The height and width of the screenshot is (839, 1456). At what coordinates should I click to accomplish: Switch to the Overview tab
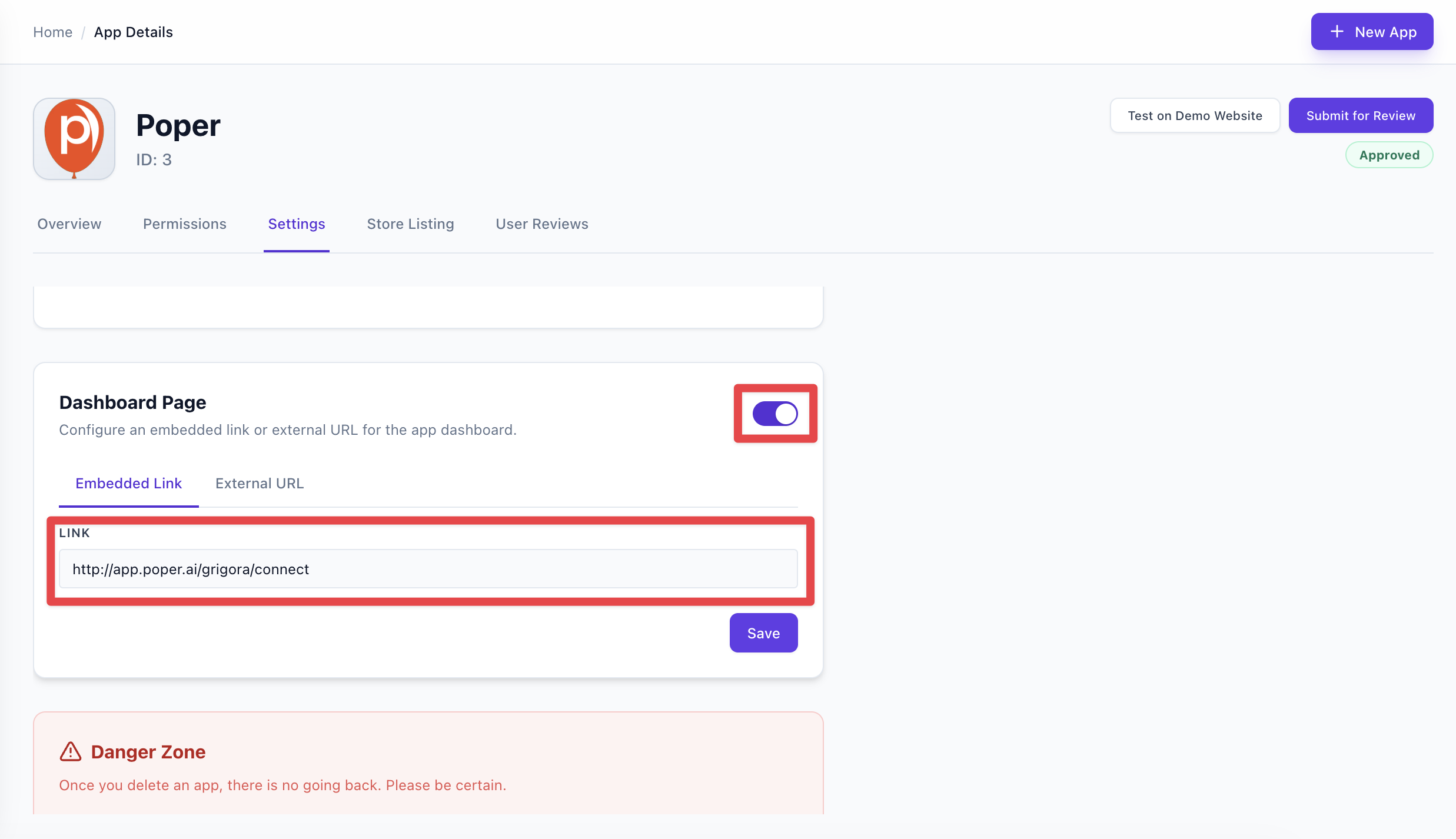point(69,224)
